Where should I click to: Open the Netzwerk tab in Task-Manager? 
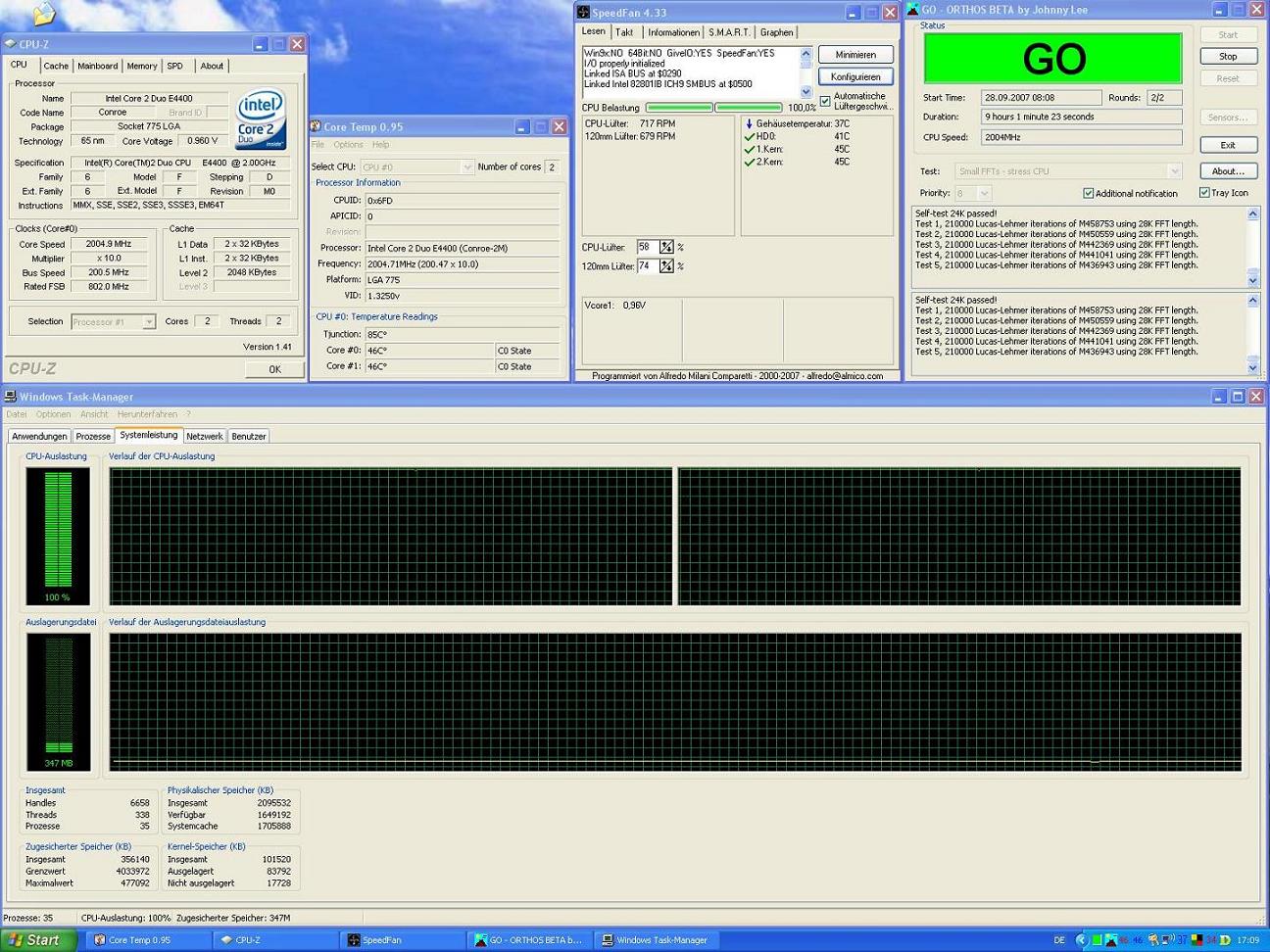(x=205, y=437)
